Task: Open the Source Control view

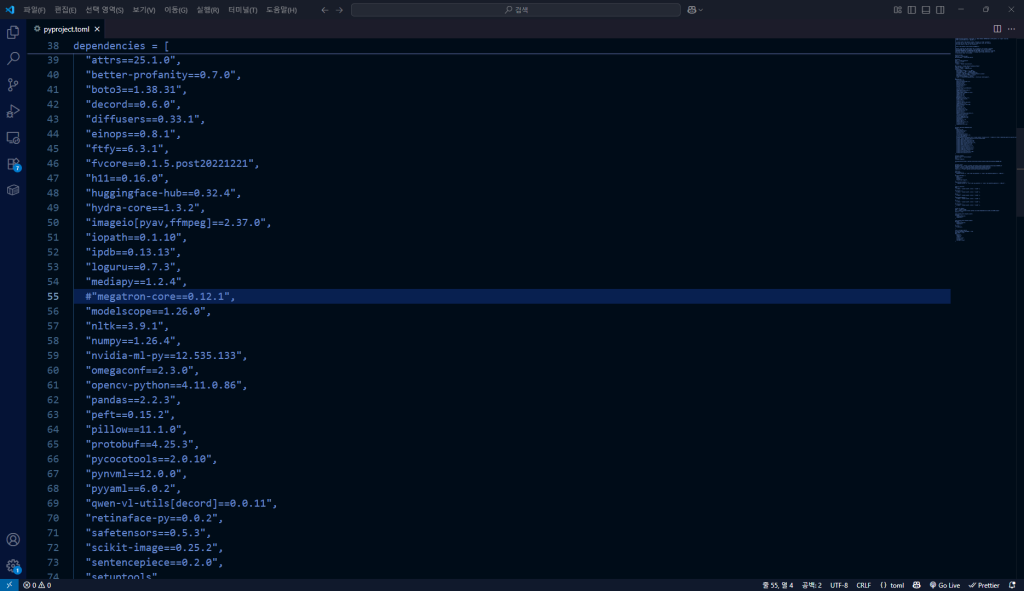Action: click(x=13, y=85)
